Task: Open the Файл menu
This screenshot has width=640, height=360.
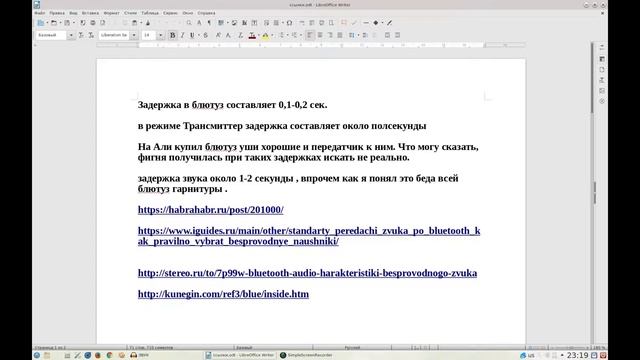Action: [40, 13]
